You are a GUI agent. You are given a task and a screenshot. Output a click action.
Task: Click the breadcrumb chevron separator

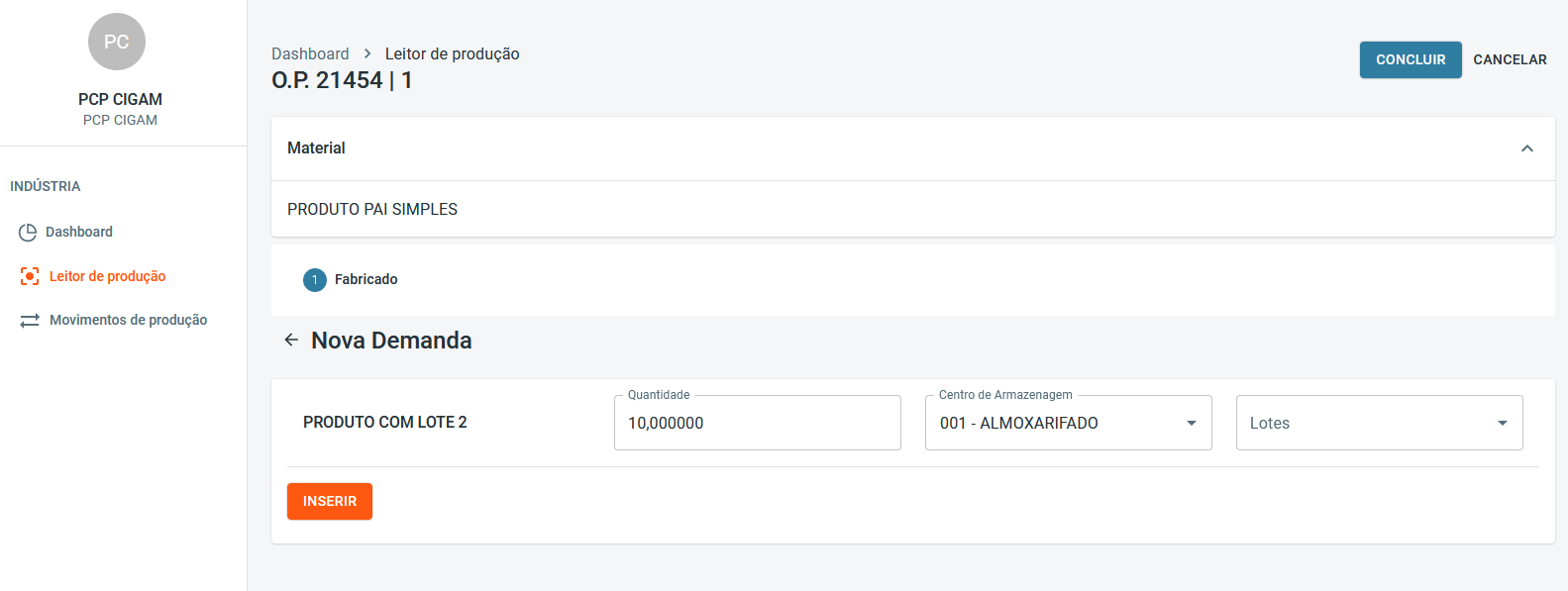[367, 53]
